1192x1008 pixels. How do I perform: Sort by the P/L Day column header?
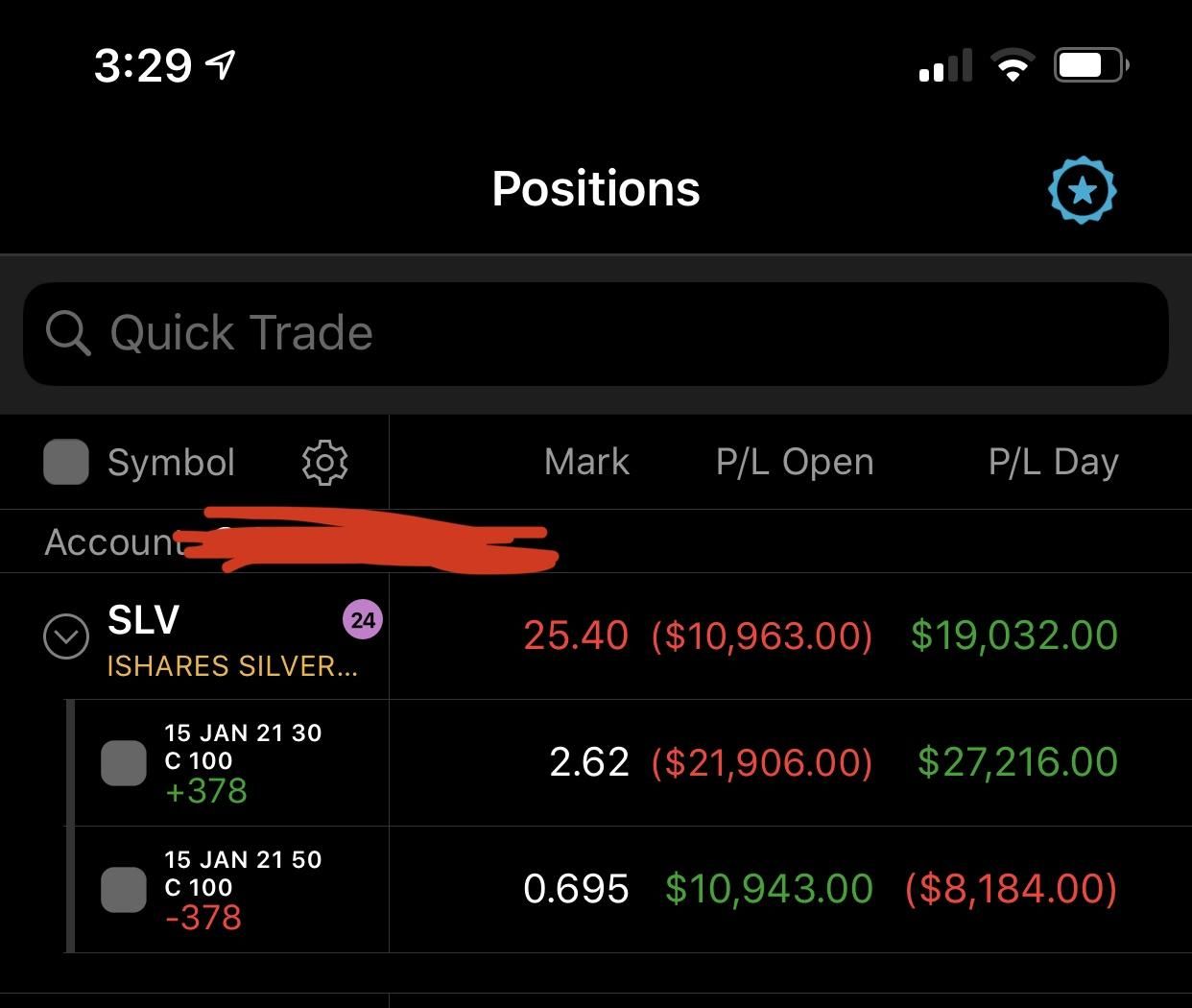coord(1053,462)
